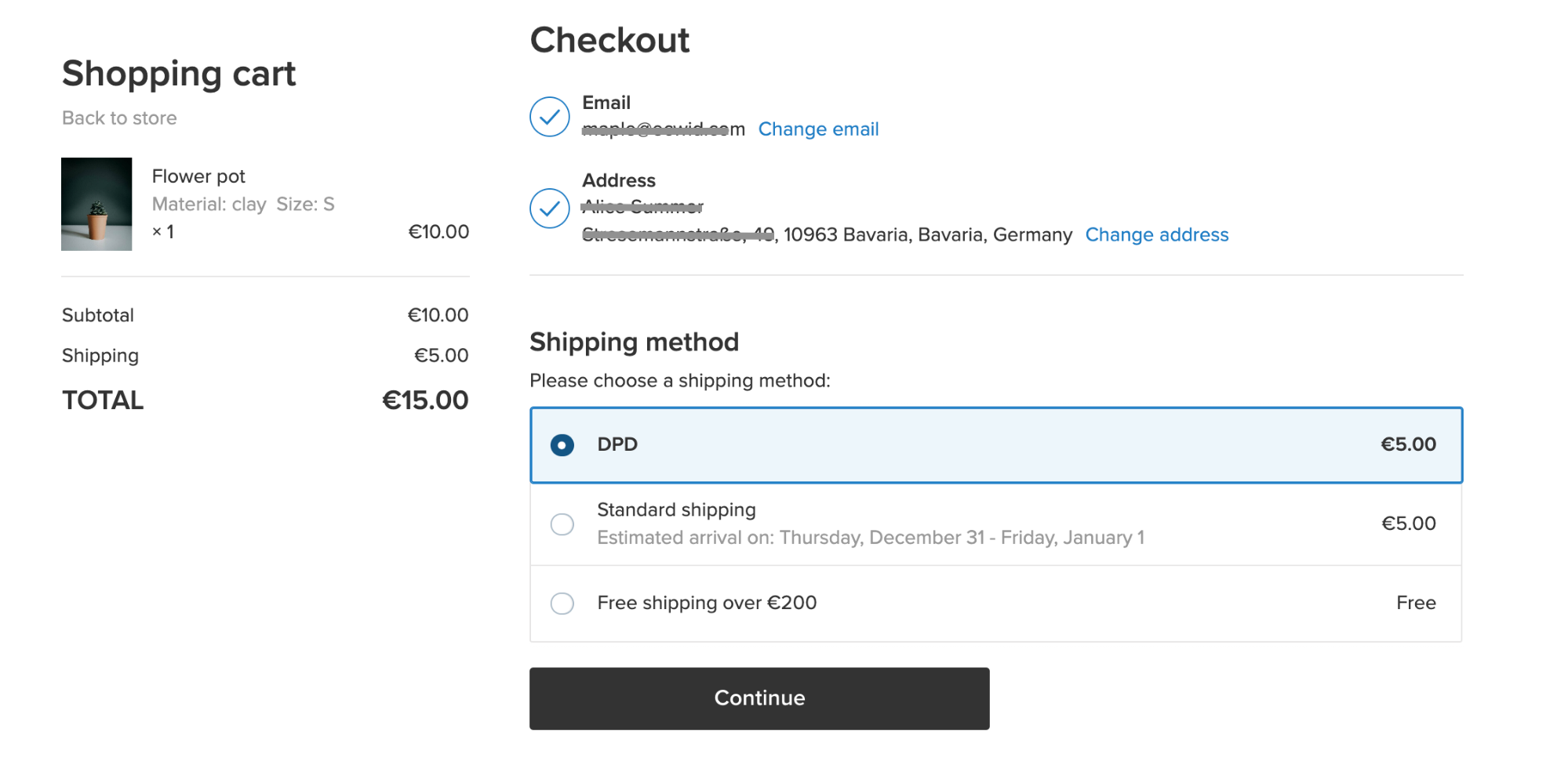Image resolution: width=1568 pixels, height=769 pixels.
Task: Click the estimated arrival date text
Action: [x=871, y=538]
